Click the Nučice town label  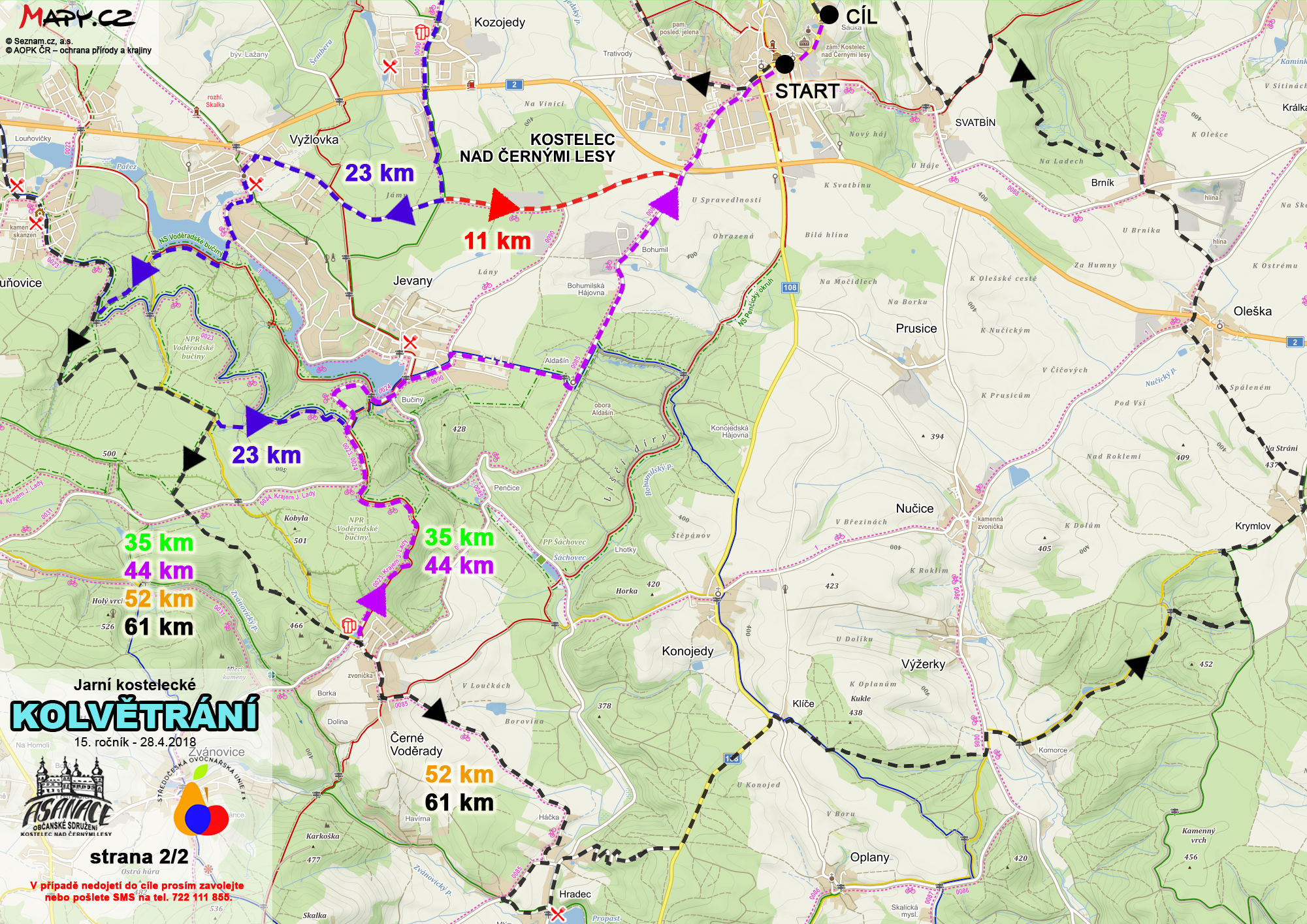(x=915, y=509)
